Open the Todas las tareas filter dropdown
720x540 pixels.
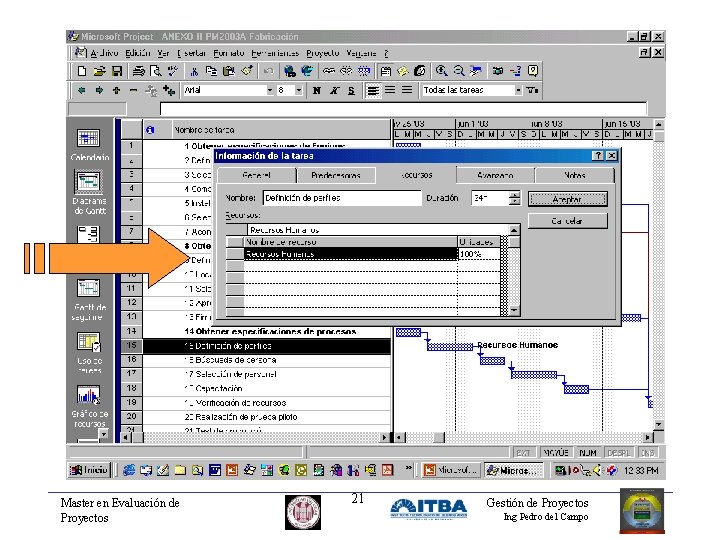click(x=518, y=90)
